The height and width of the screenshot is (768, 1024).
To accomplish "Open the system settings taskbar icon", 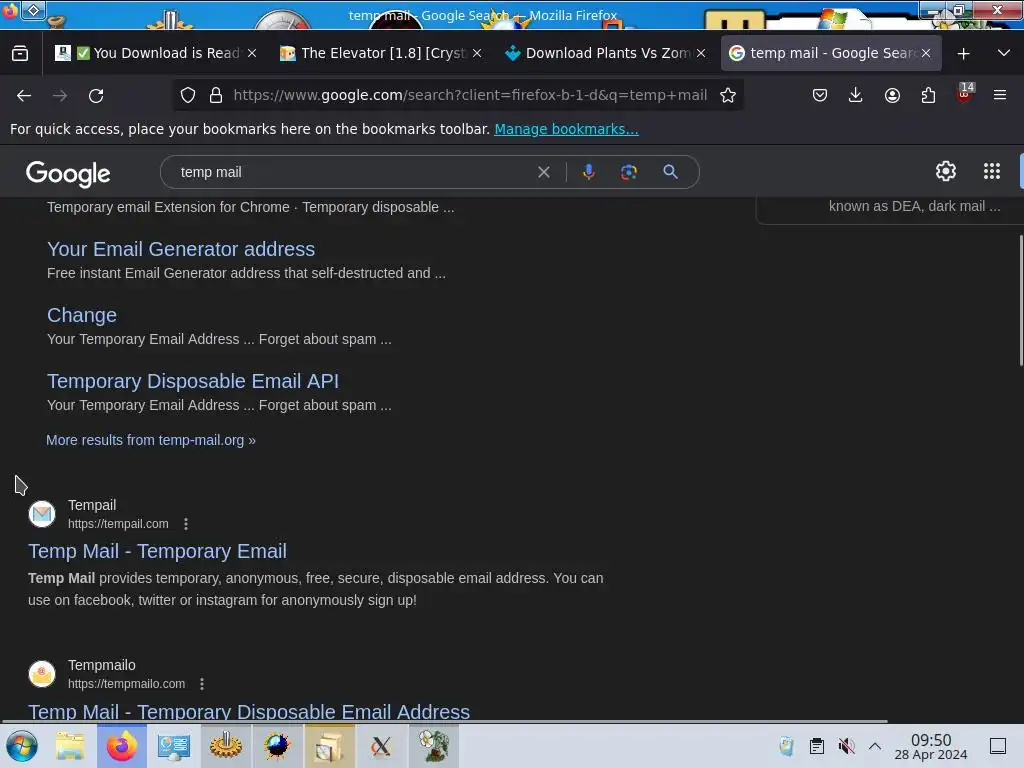I will point(173,746).
